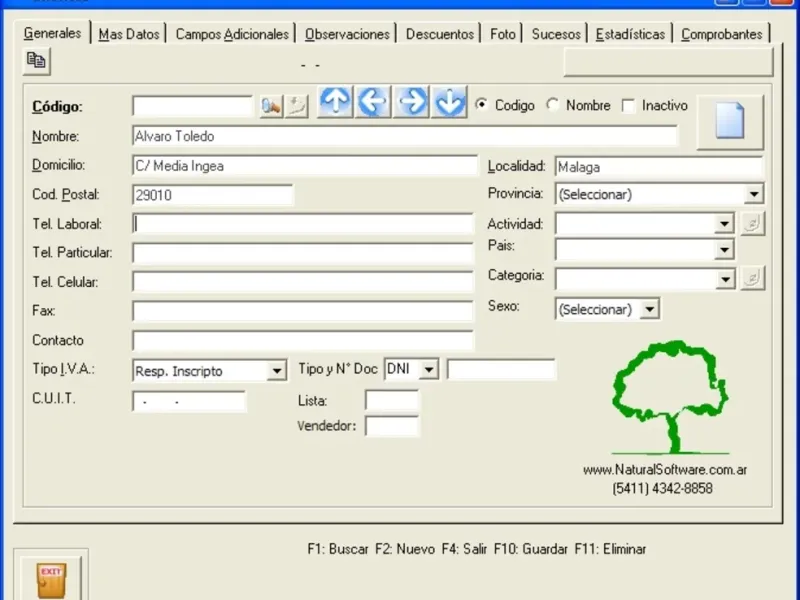Go to last record with the down arrow

(x=449, y=102)
